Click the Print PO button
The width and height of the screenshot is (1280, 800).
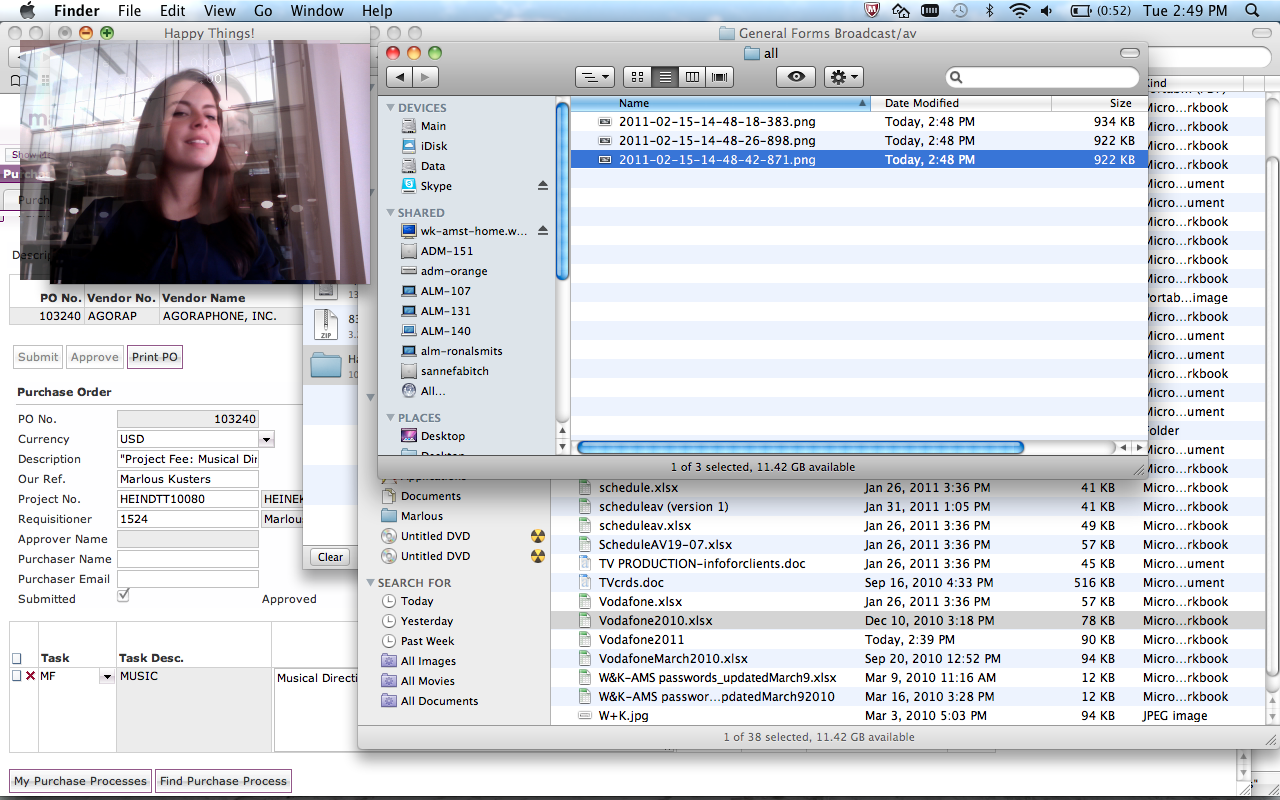point(155,357)
